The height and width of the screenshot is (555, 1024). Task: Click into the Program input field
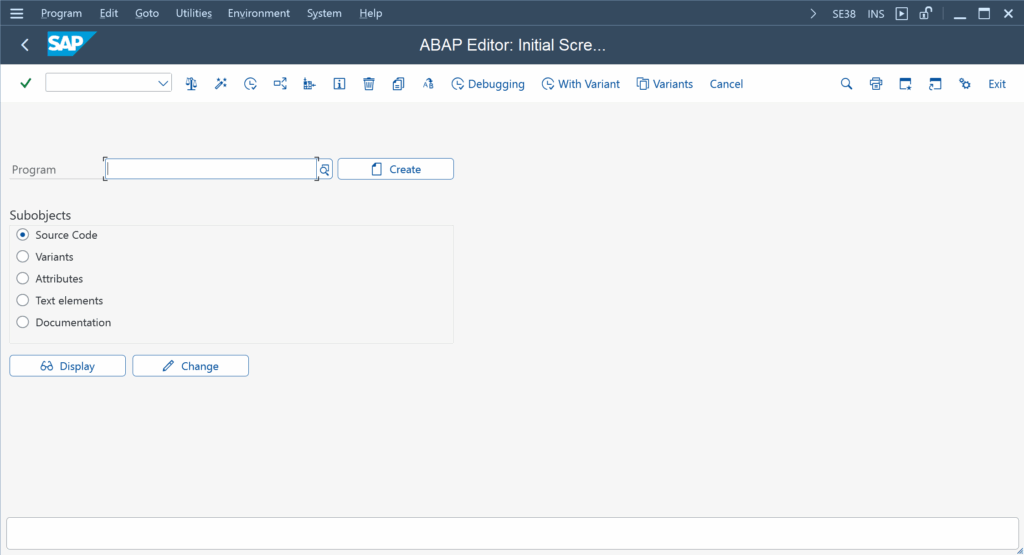tap(211, 169)
